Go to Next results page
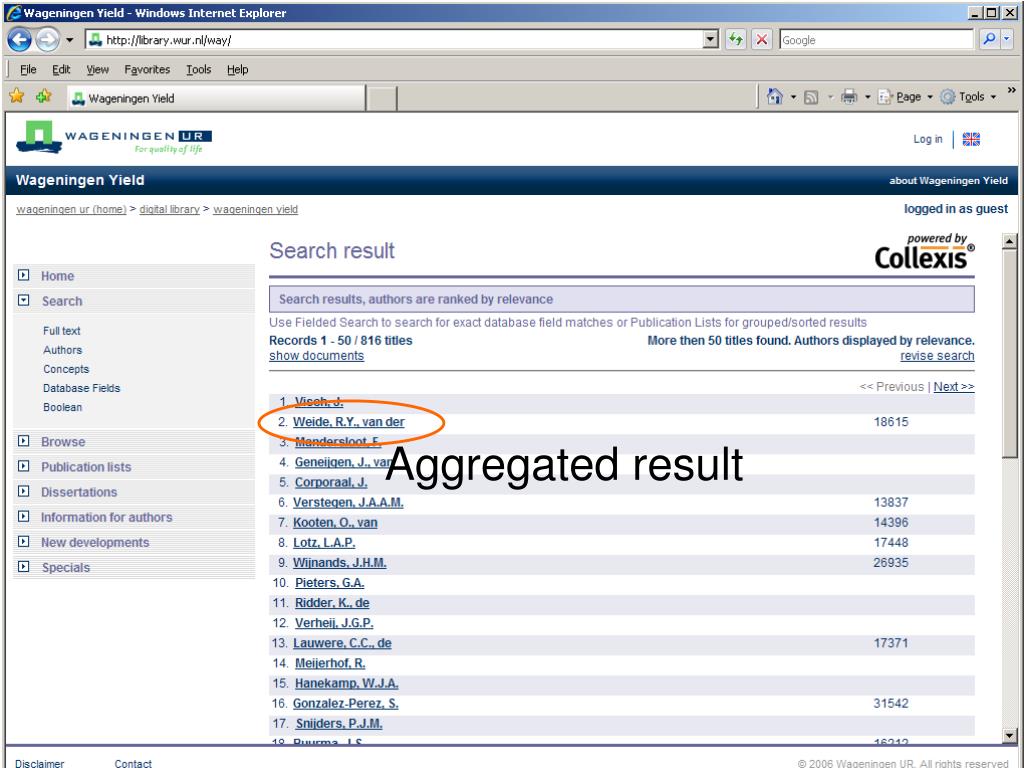This screenshot has height=768, width=1024. [x=953, y=387]
